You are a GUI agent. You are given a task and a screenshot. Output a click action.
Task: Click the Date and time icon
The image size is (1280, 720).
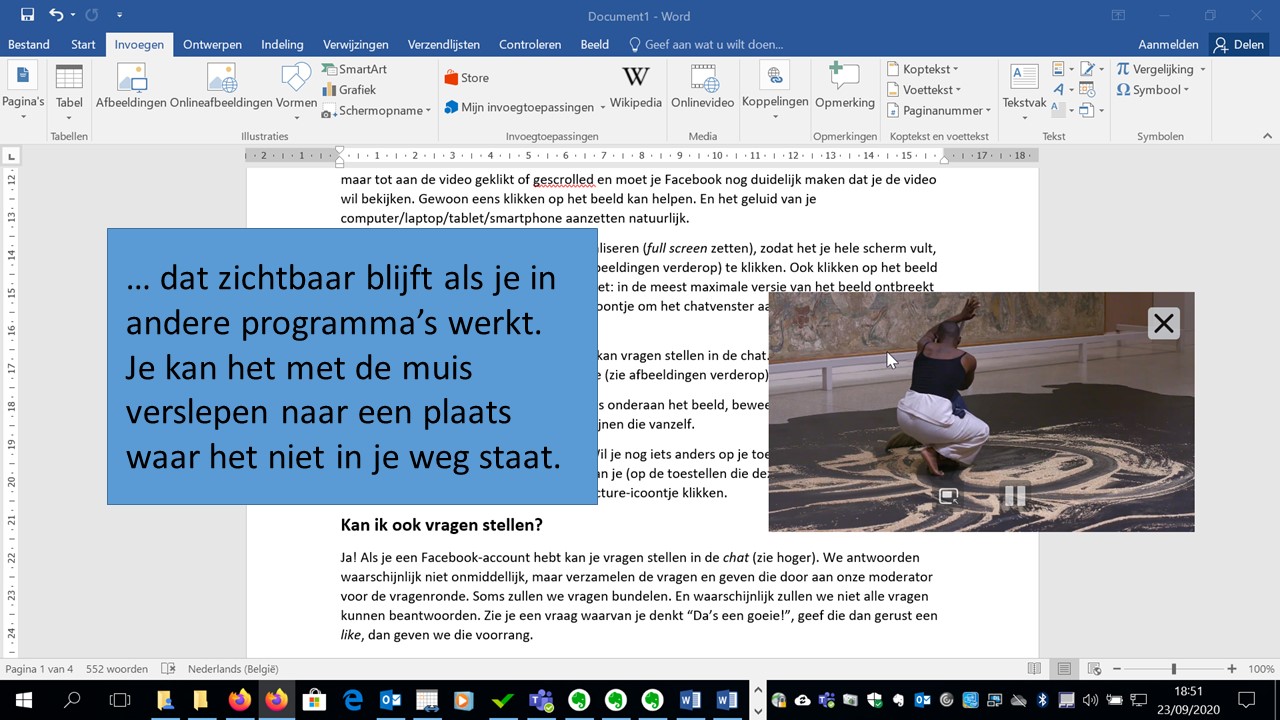(1087, 90)
